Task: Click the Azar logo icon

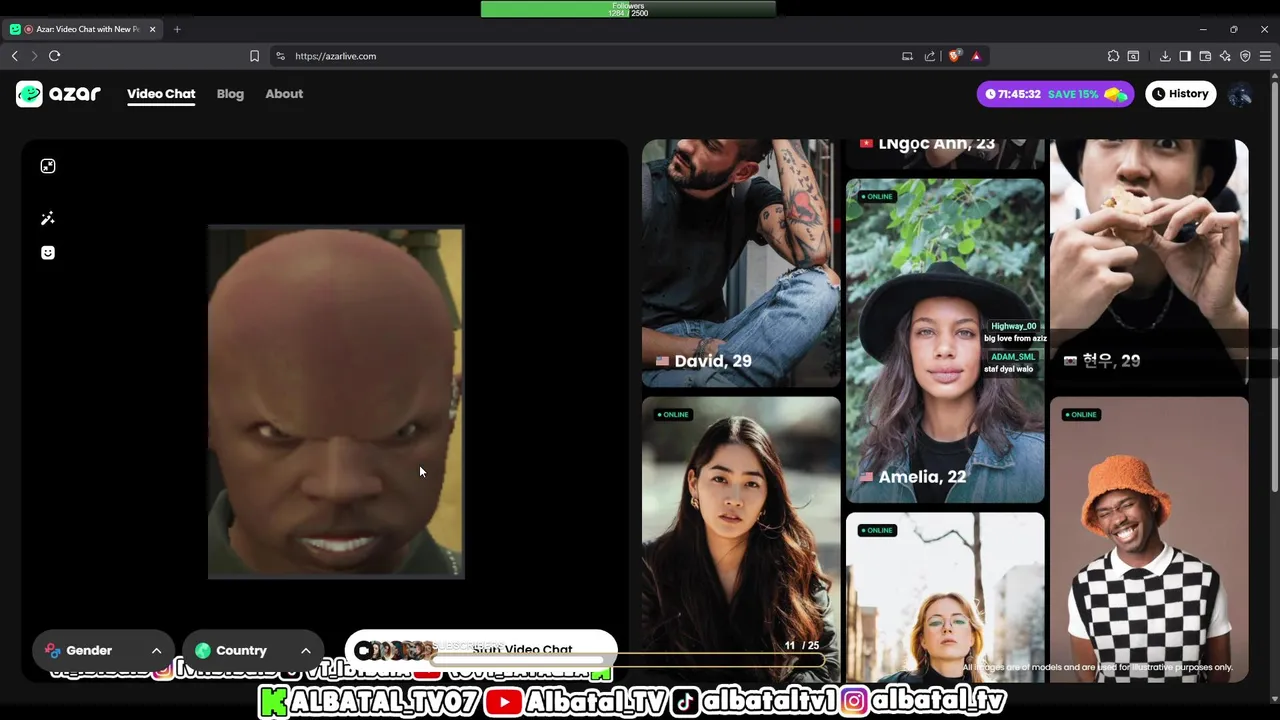Action: tap(29, 94)
